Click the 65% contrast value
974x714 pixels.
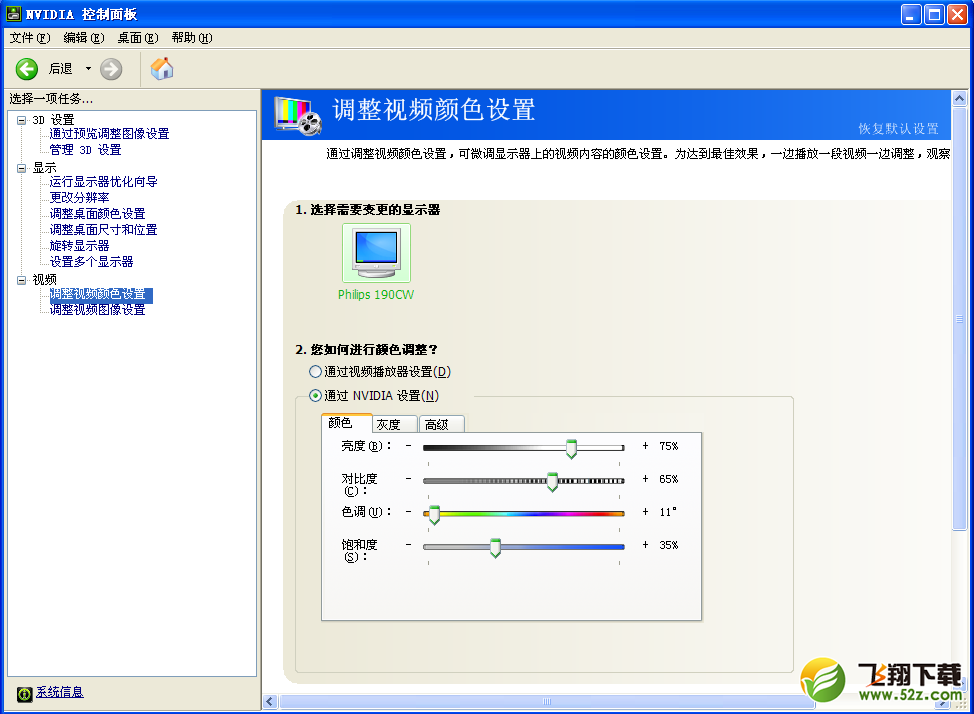(x=668, y=479)
